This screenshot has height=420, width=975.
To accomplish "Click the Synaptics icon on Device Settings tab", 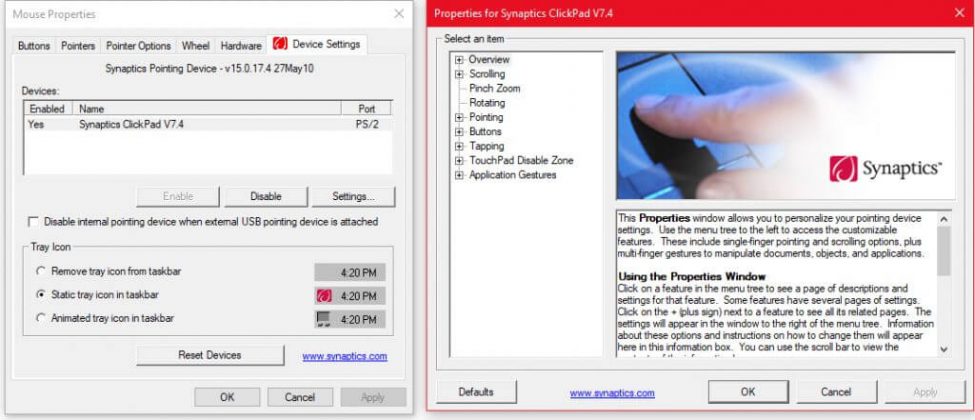I will pyautogui.click(x=280, y=45).
